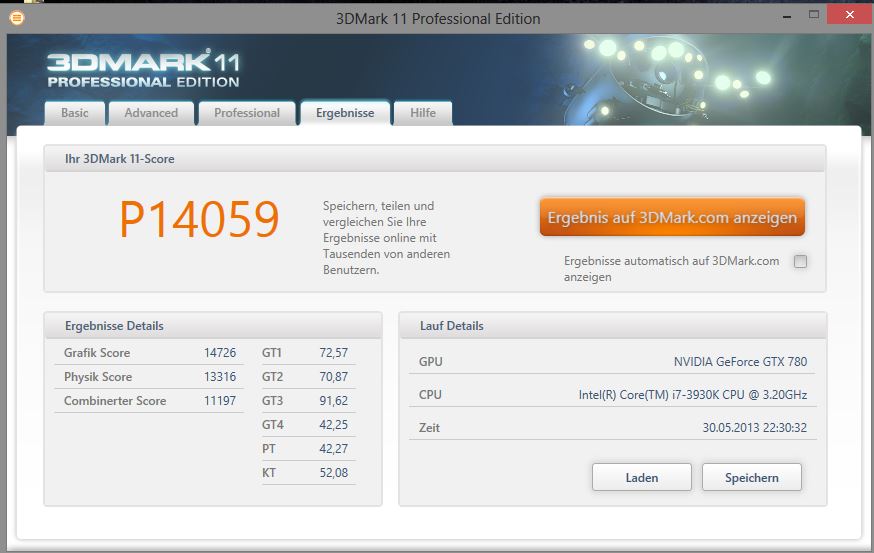This screenshot has height=553, width=874.
Task: Click the Ihr 3DMark 11-Score header
Action: (x=120, y=159)
